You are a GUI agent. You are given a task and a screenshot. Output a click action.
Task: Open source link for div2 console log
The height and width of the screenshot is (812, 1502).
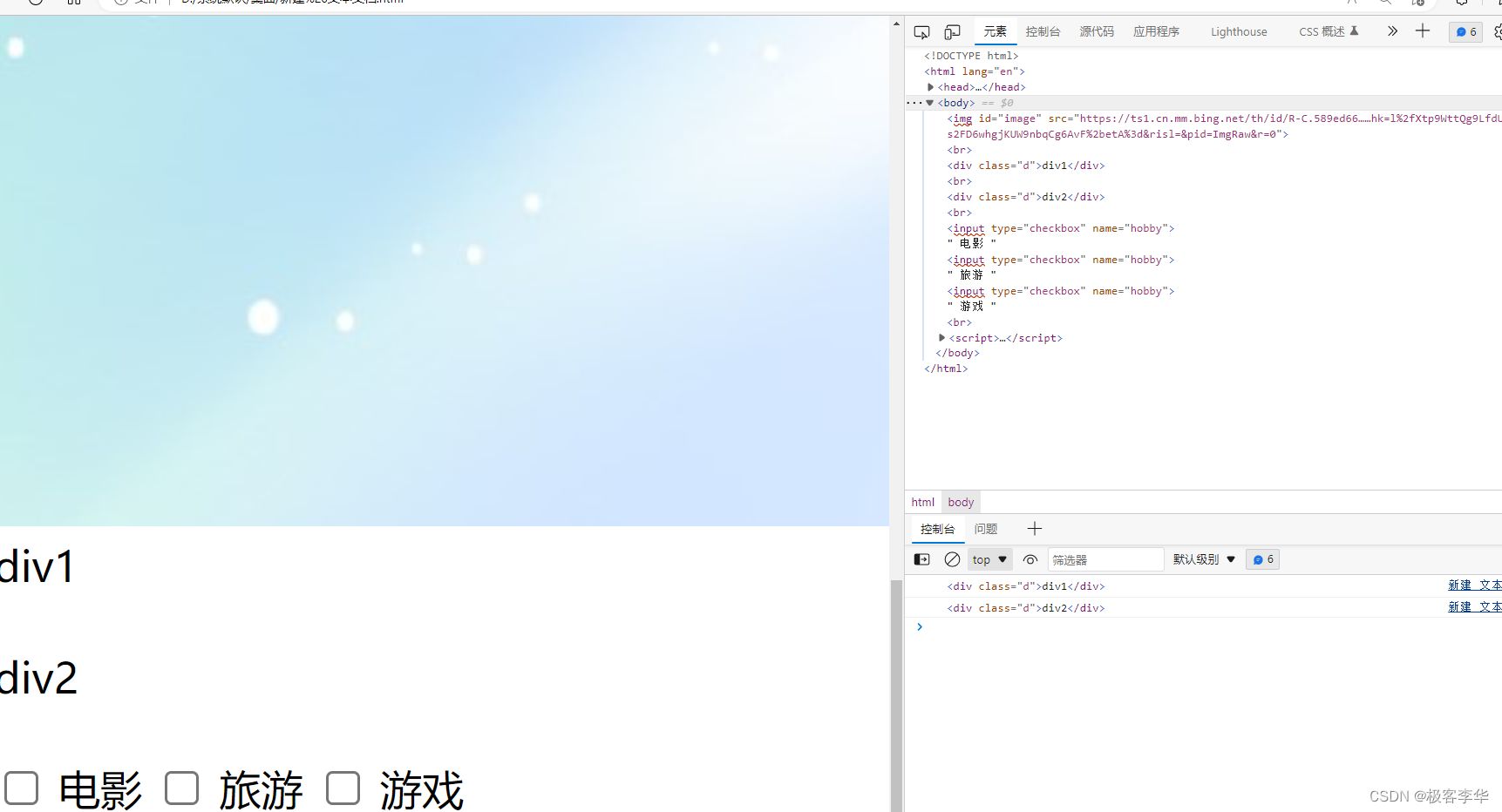1475,607
